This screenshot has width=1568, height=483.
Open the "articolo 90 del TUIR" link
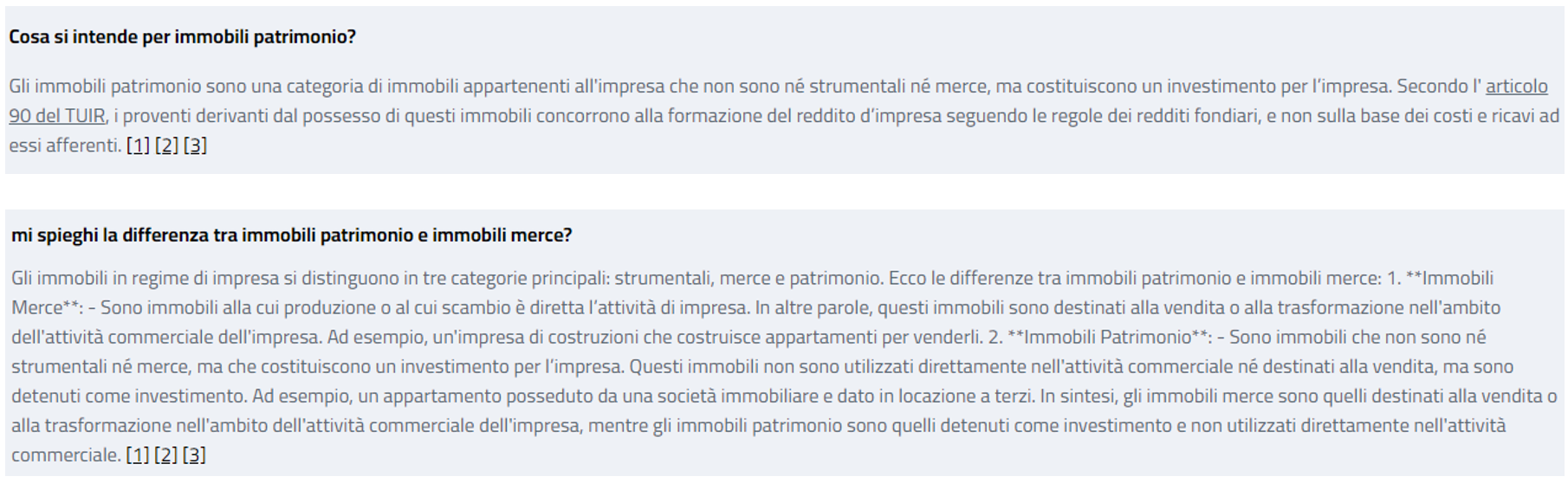(1515, 87)
